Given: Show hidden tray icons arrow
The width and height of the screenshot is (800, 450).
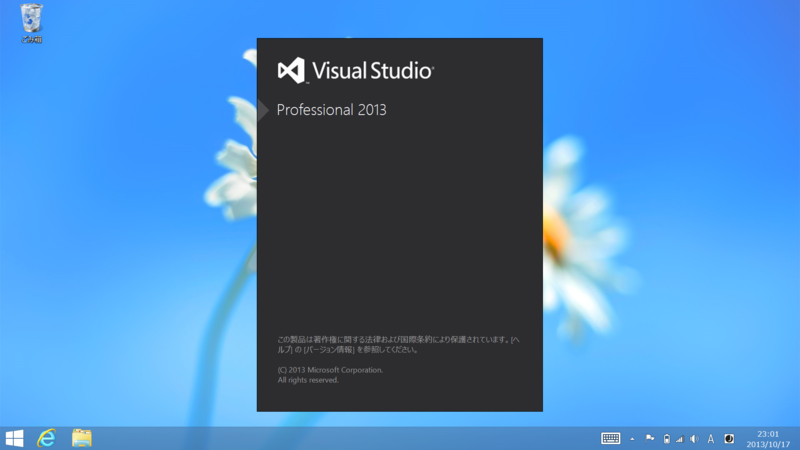Looking at the screenshot, I should tap(632, 439).
